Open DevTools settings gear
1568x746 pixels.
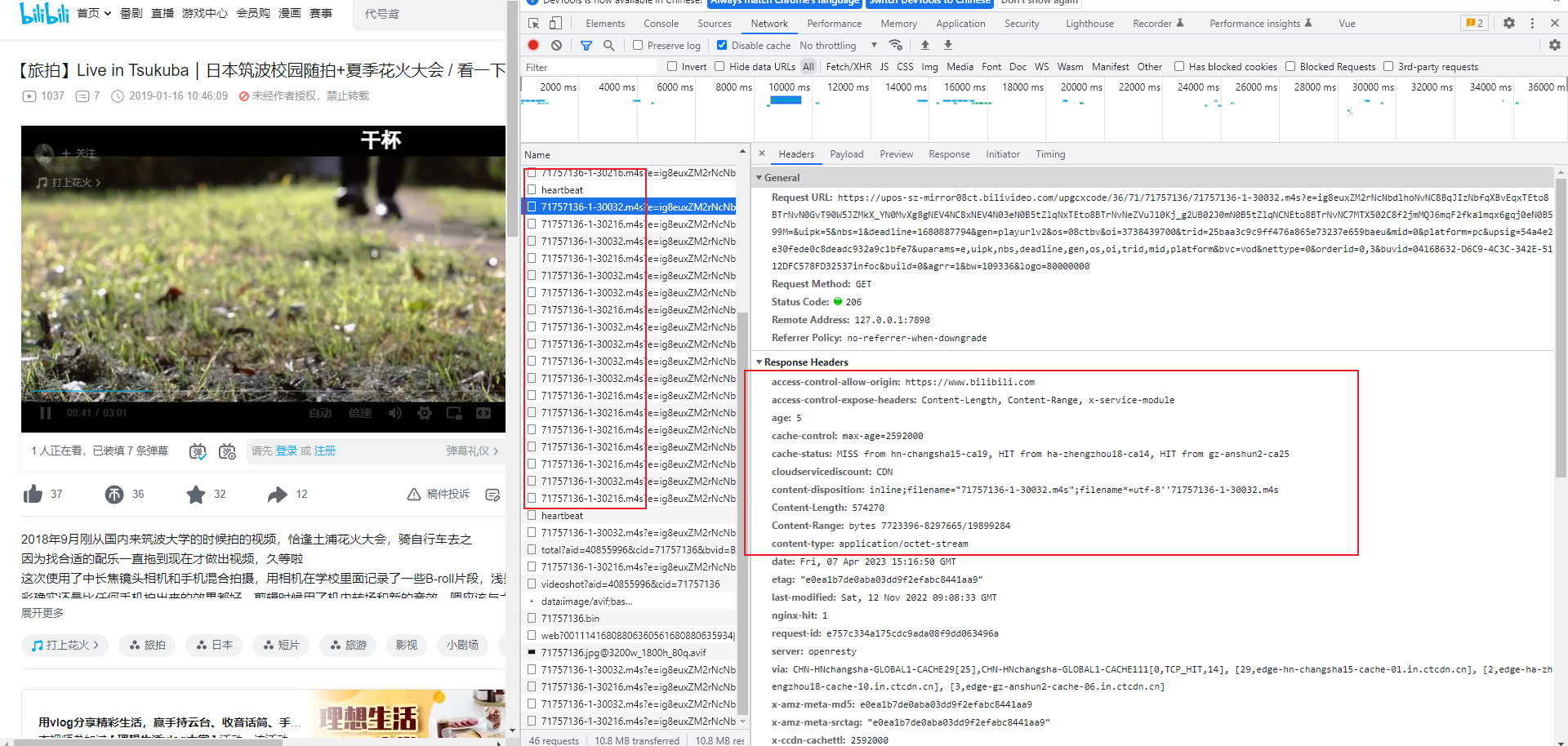pyautogui.click(x=1508, y=23)
